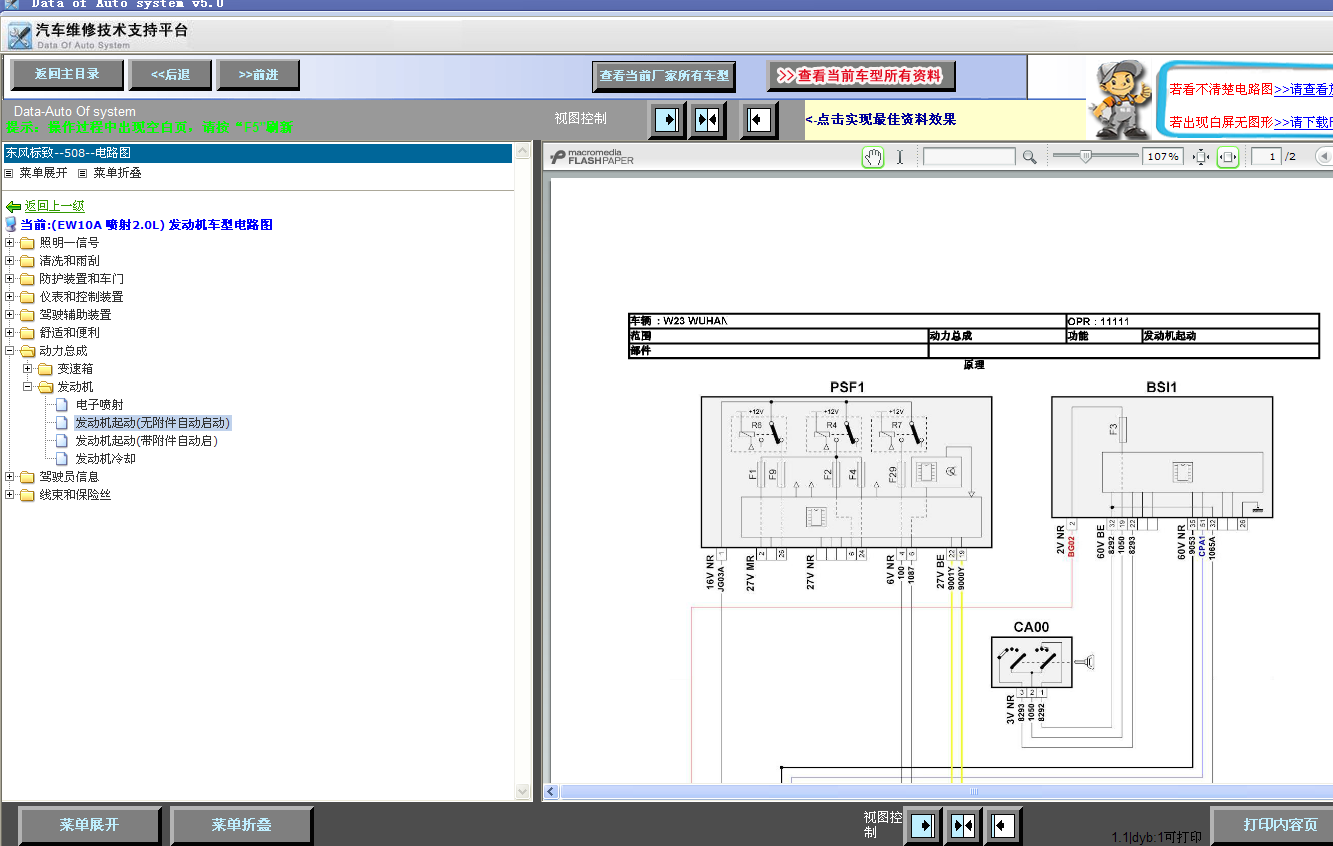
Task: Go to previous page with the round arrow
Action: (1323, 156)
